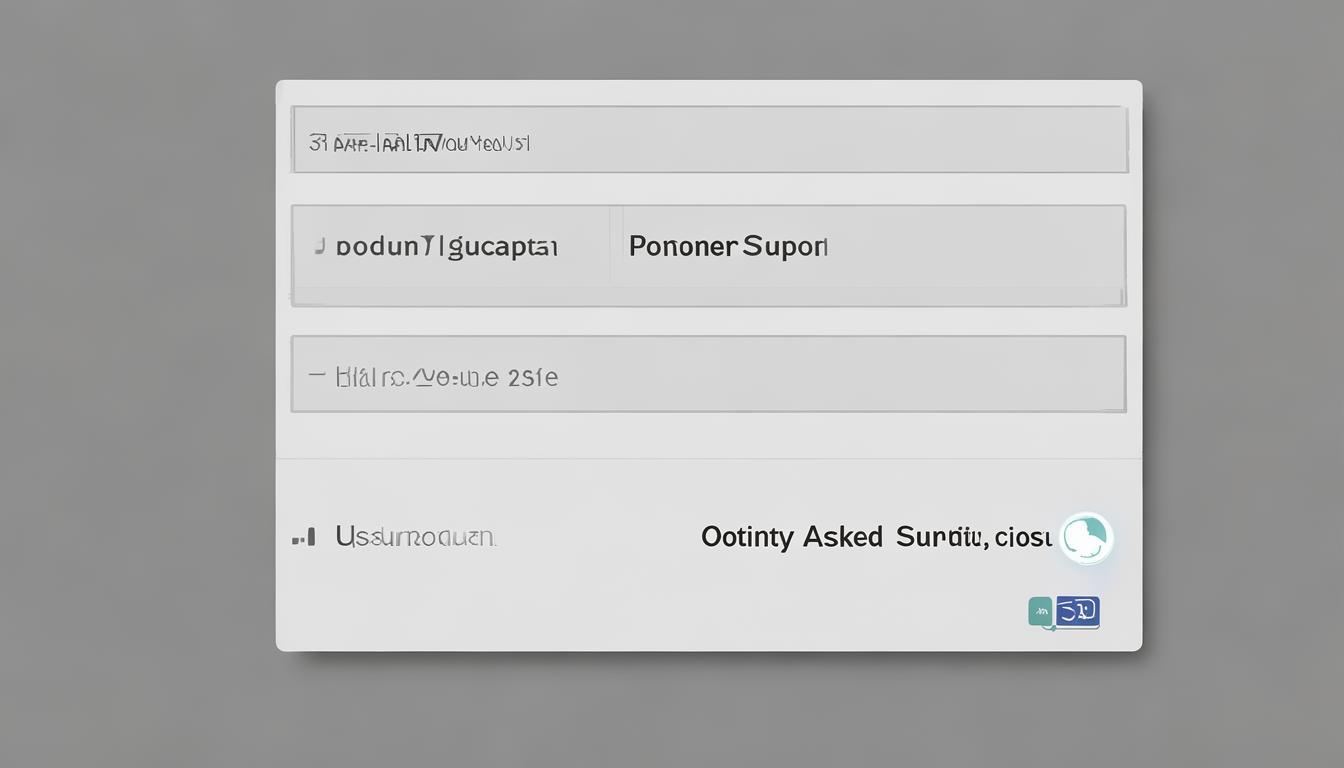This screenshot has height=768, width=1344.
Task: Click the small J icon before podunTlgucaptaı
Action: coord(319,245)
